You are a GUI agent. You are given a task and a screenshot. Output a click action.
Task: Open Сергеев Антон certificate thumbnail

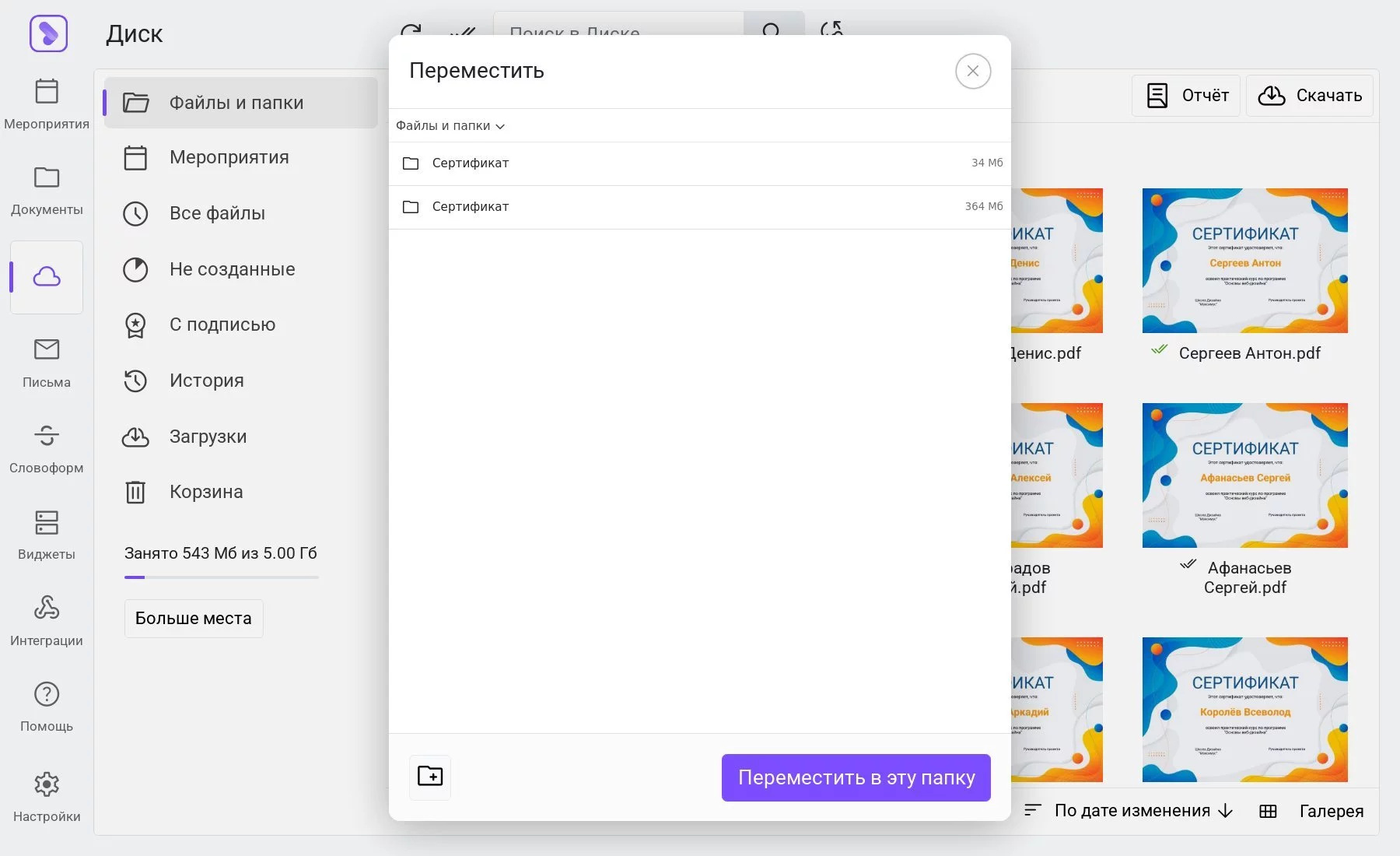click(1244, 261)
